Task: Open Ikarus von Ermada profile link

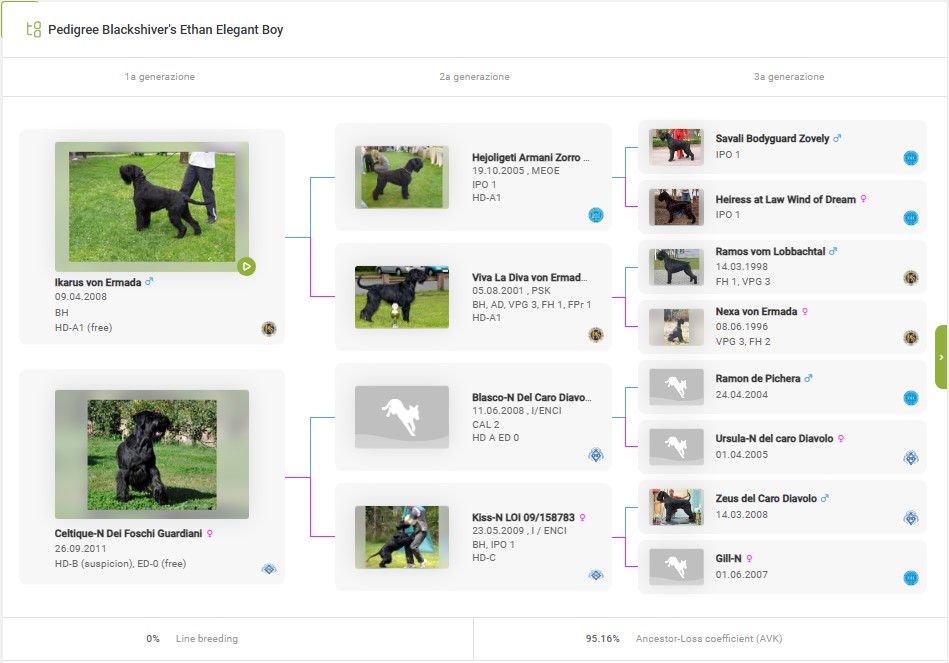Action: (x=98, y=282)
